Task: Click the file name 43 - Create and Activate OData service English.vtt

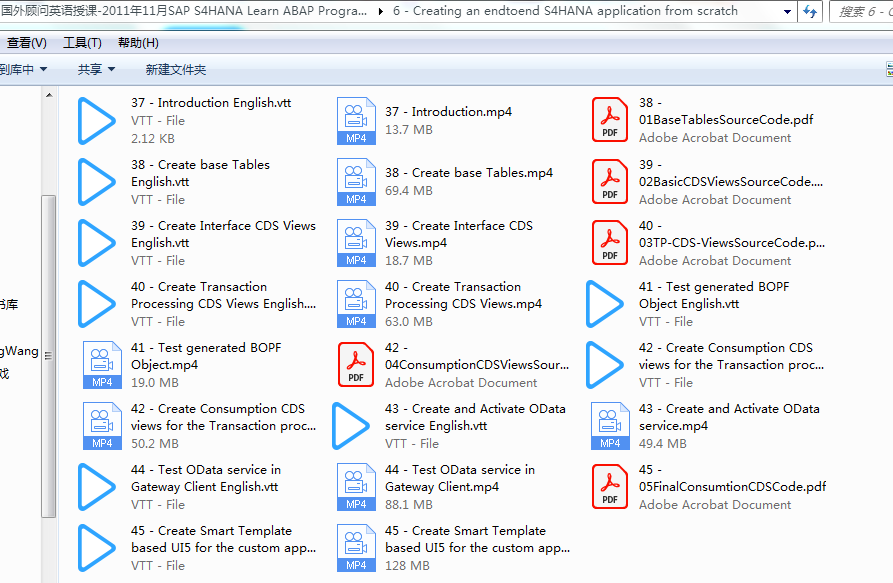Action: [x=475, y=417]
